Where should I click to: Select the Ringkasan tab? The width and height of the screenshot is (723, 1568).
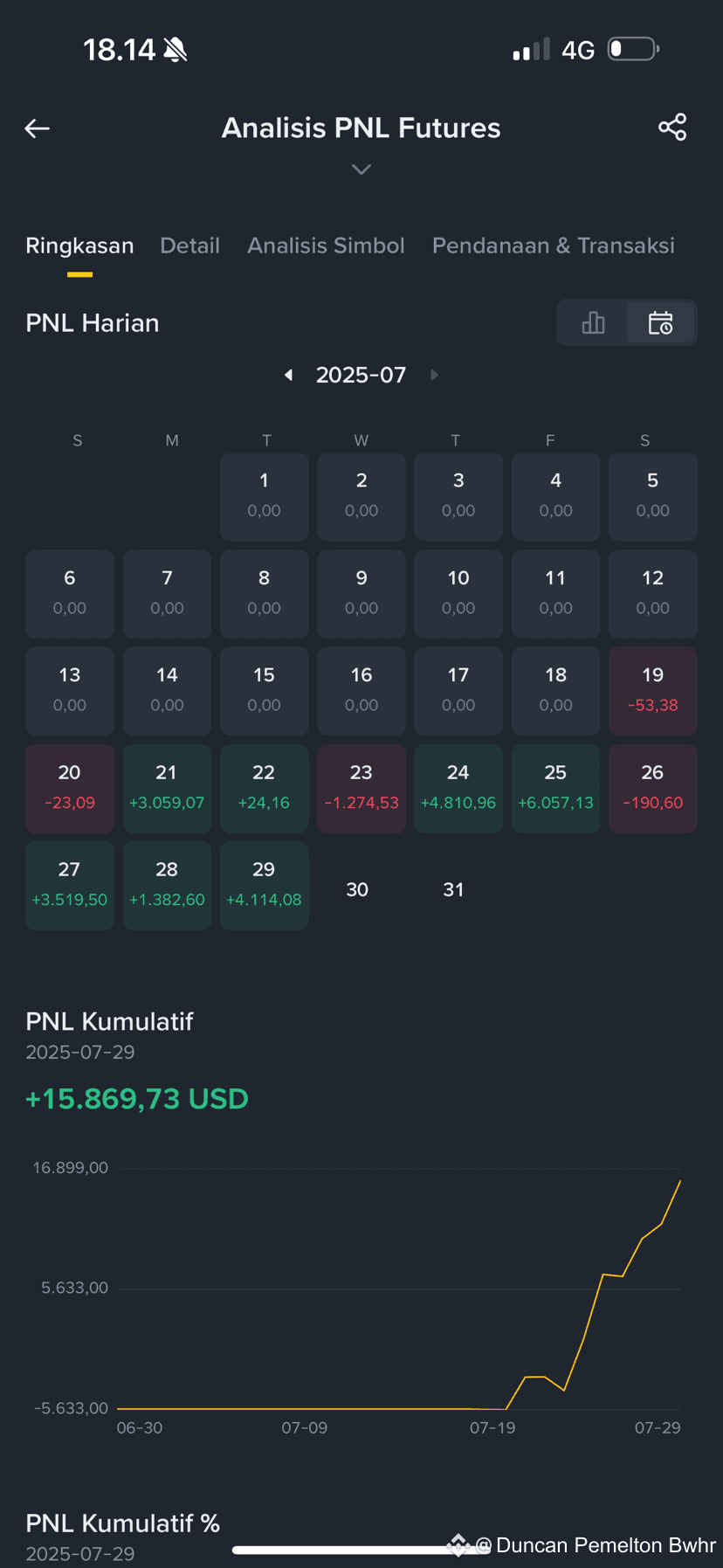[79, 245]
